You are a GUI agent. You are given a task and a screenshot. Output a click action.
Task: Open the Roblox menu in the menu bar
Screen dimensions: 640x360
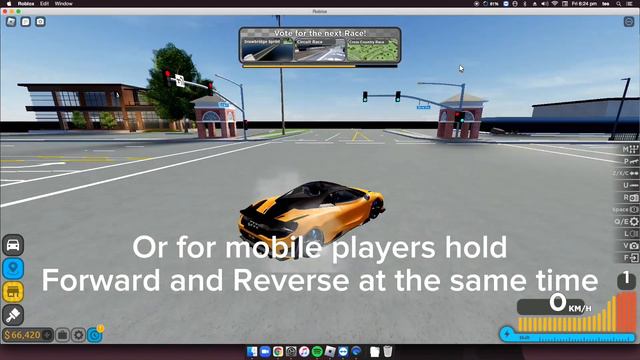point(26,4)
